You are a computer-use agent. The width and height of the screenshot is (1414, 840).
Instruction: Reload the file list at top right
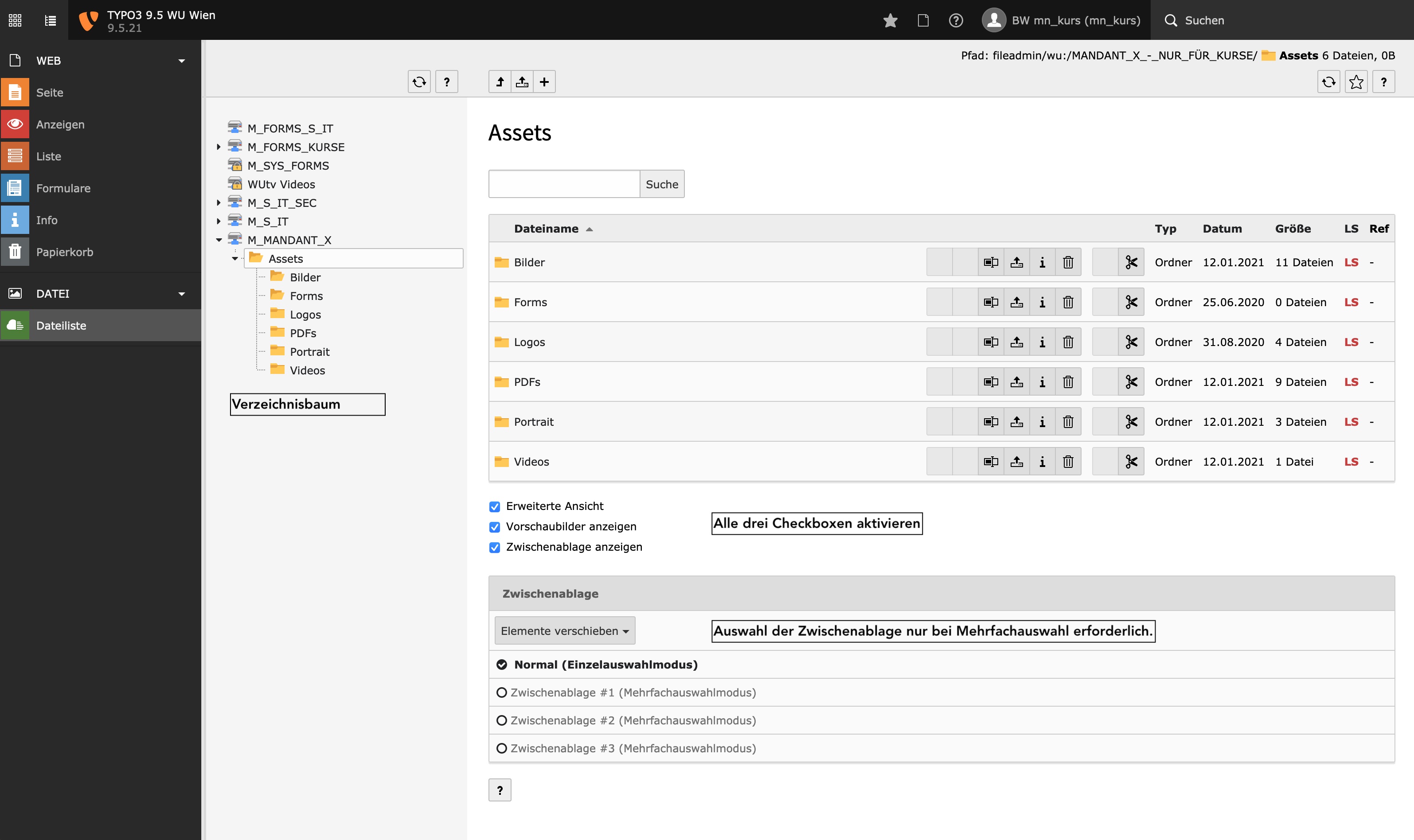[1328, 82]
